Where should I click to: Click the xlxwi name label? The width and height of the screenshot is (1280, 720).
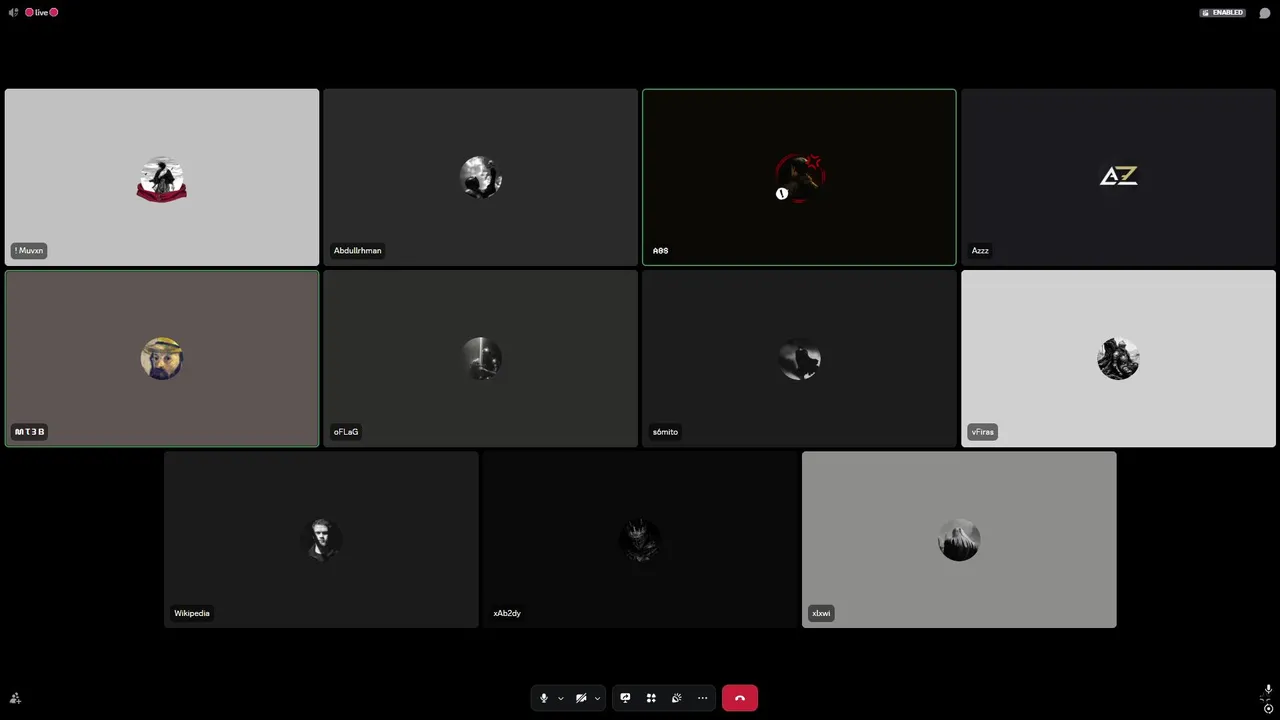point(821,613)
